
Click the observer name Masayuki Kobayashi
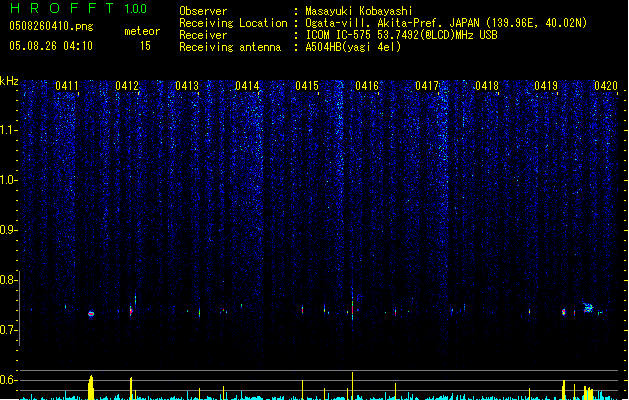tap(359, 11)
